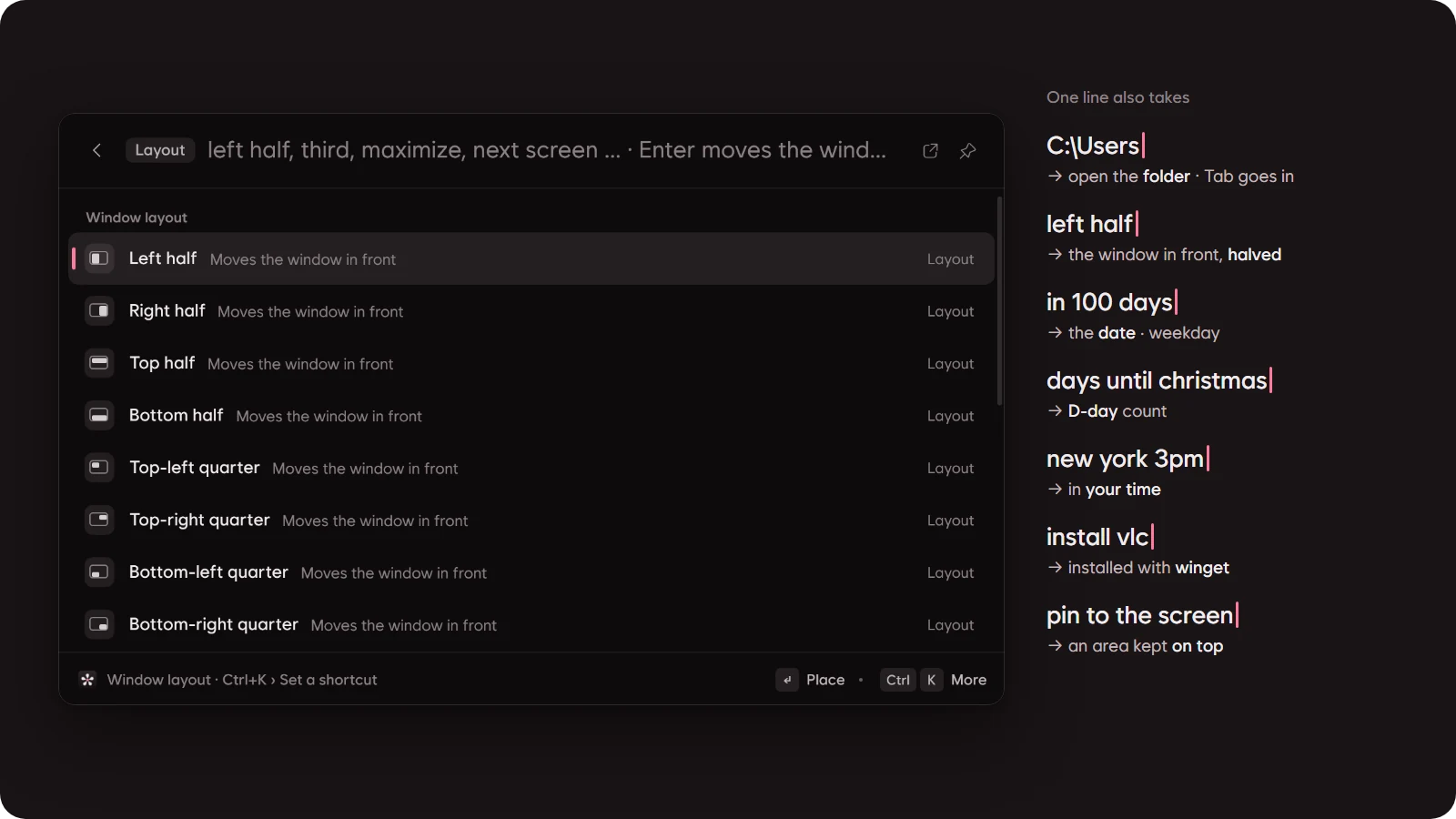Viewport: 1456px width, 819px height.
Task: Choose Top-left quarter from the list
Action: (x=531, y=468)
